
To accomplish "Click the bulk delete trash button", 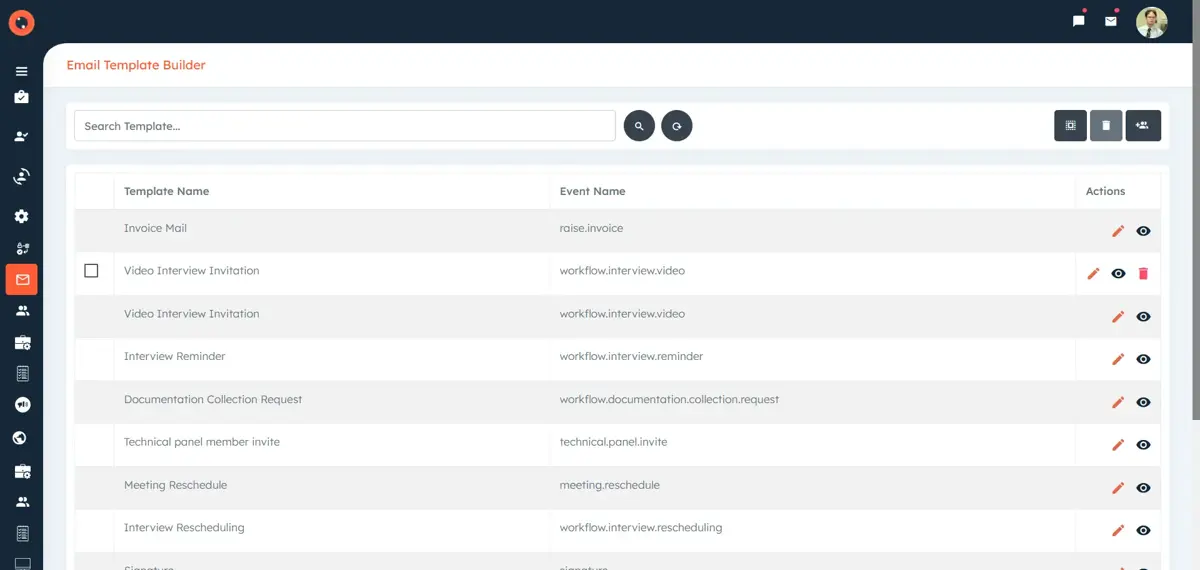I will coord(1106,126).
